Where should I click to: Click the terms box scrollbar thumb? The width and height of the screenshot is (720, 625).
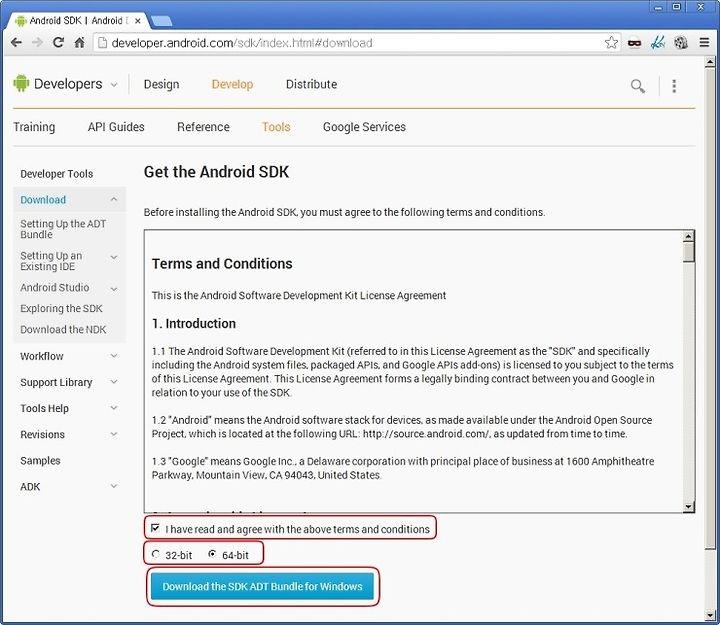pos(688,252)
